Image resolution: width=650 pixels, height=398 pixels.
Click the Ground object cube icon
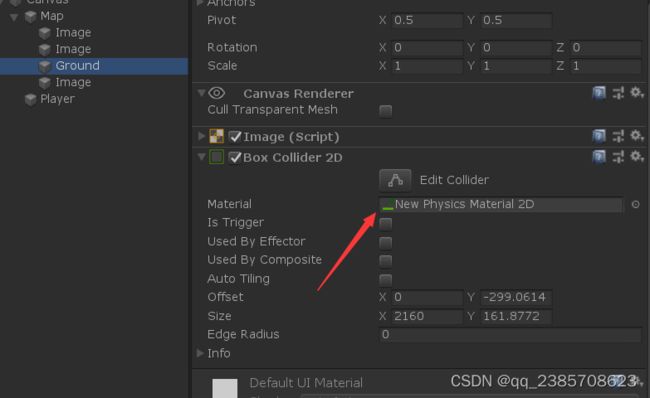pyautogui.click(x=45, y=66)
